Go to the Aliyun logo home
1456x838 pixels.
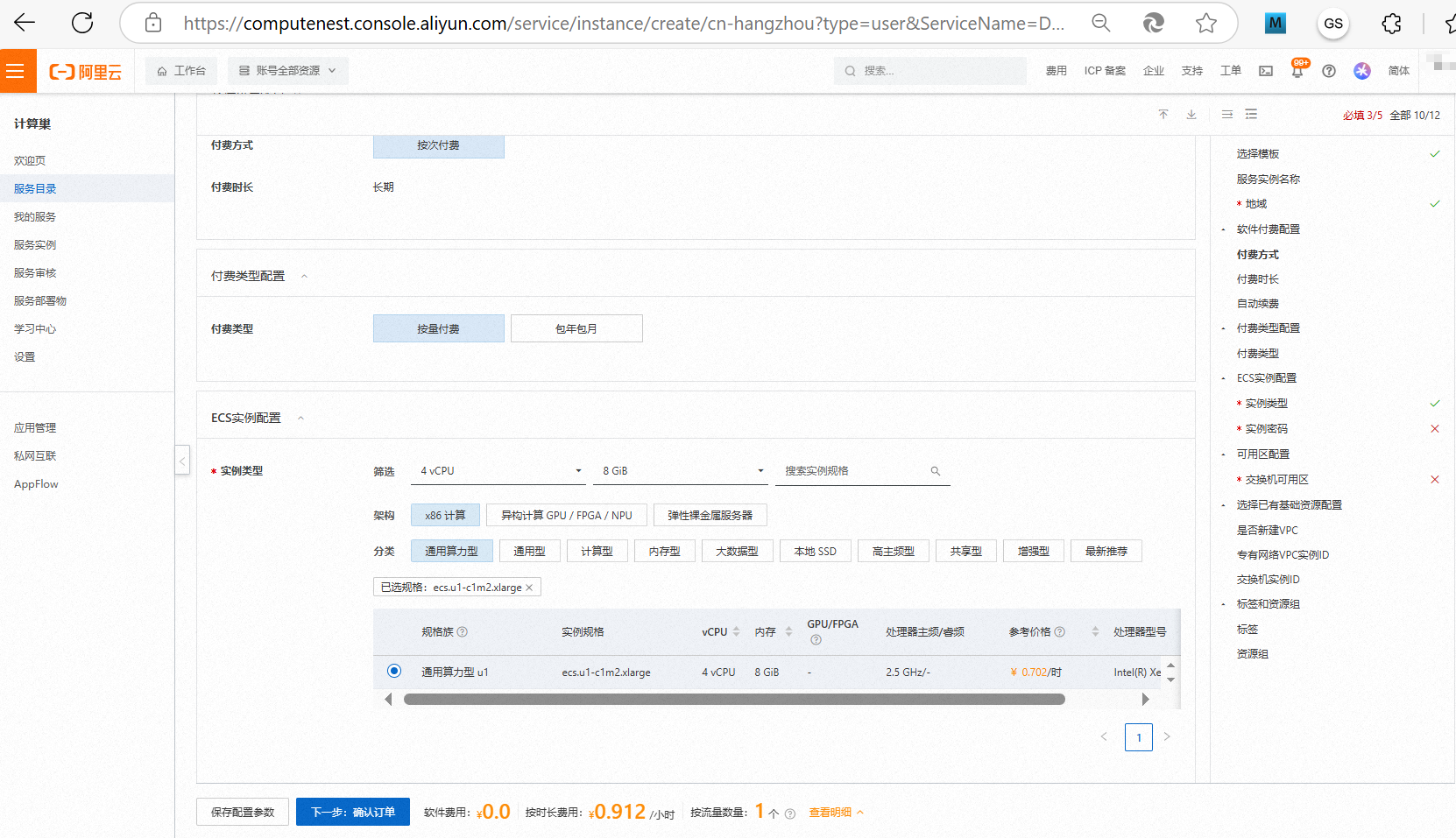click(x=85, y=72)
